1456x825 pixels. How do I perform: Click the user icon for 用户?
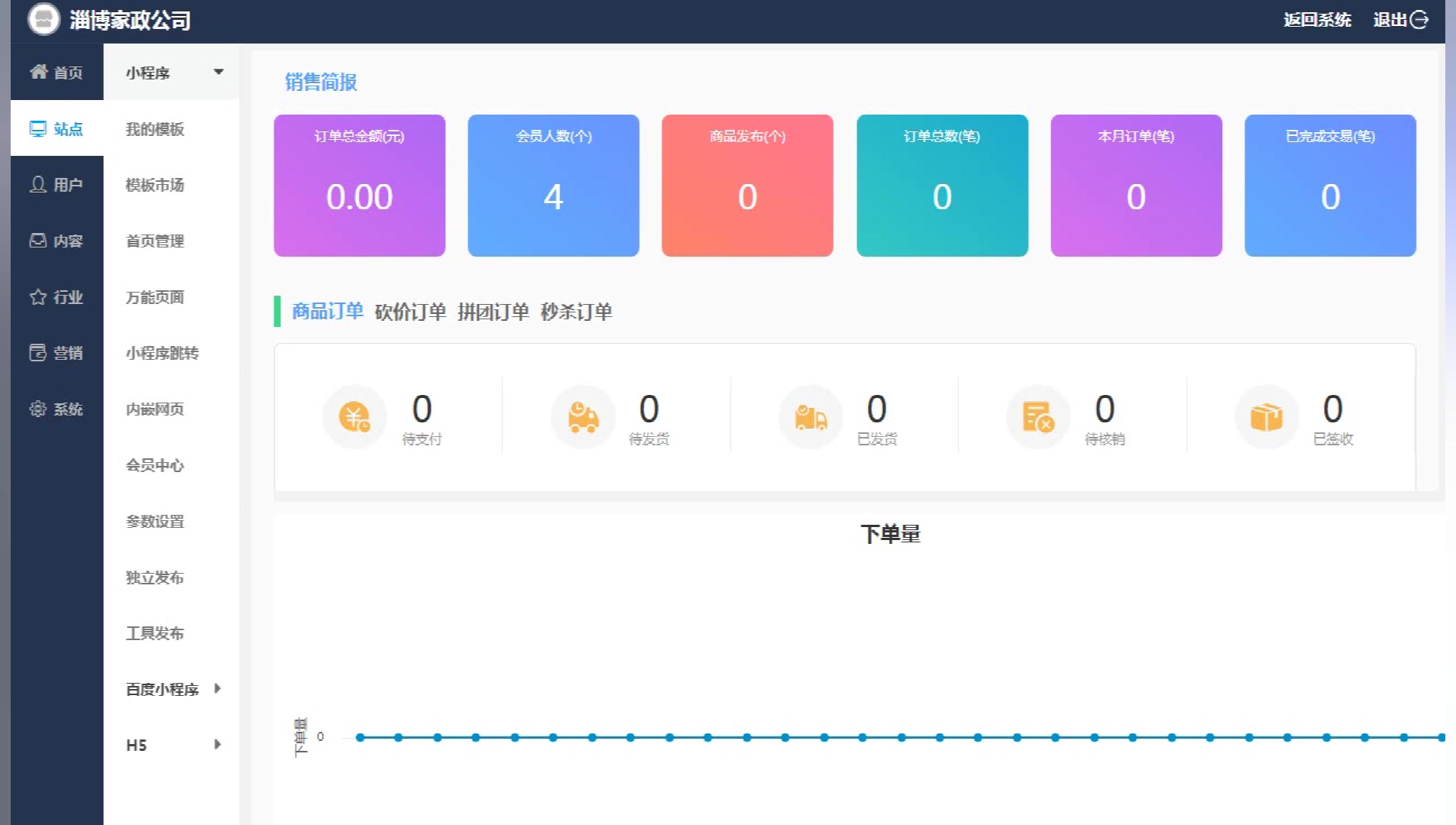[x=38, y=184]
